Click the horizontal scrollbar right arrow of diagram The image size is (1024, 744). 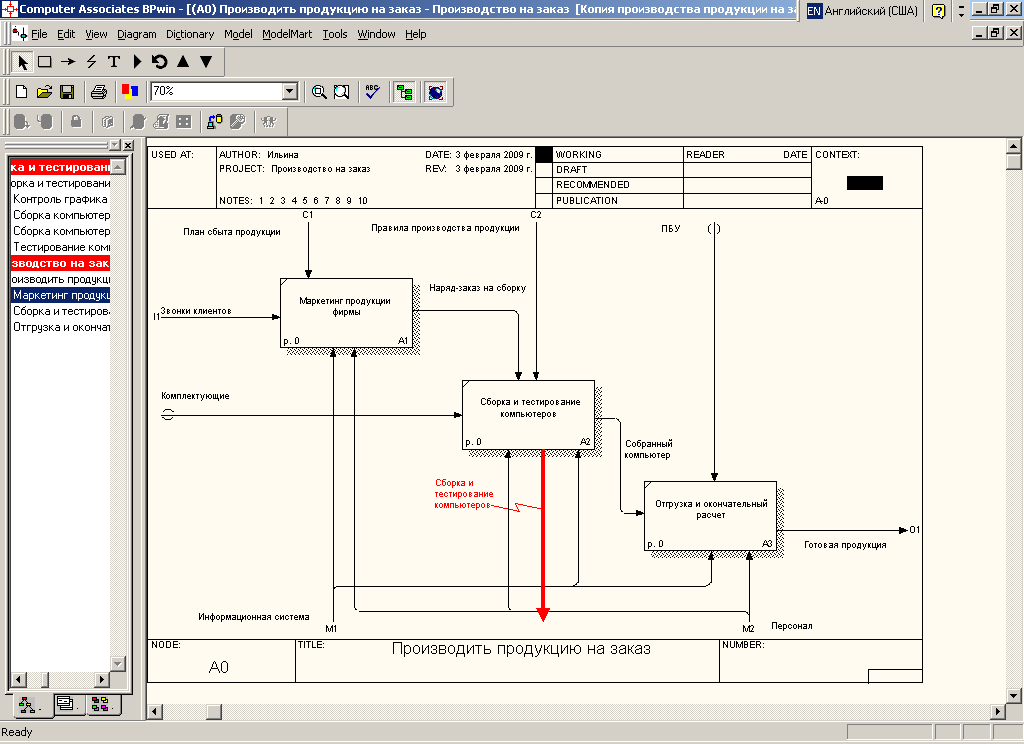[x=998, y=711]
